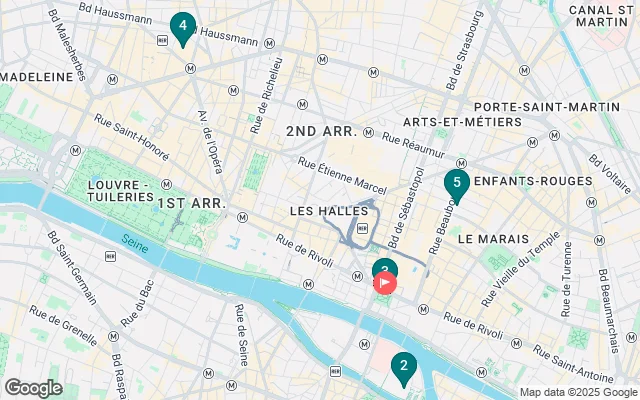The height and width of the screenshot is (400, 640).
Task: Click the partially hidden teal marker 3
Action: (x=384, y=266)
